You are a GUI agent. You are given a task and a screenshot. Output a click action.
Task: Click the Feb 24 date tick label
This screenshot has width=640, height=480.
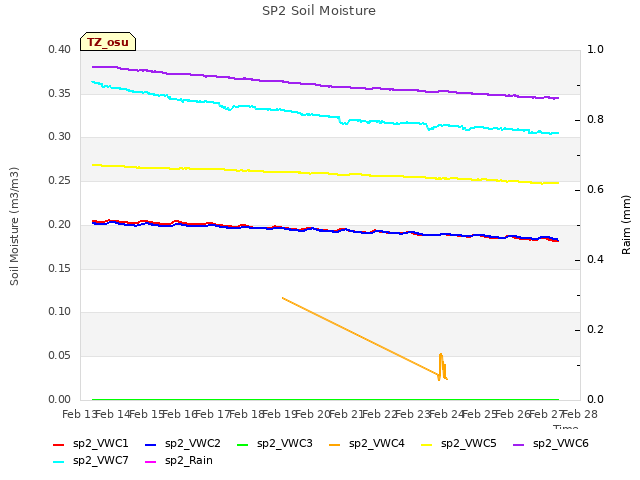pos(446,415)
